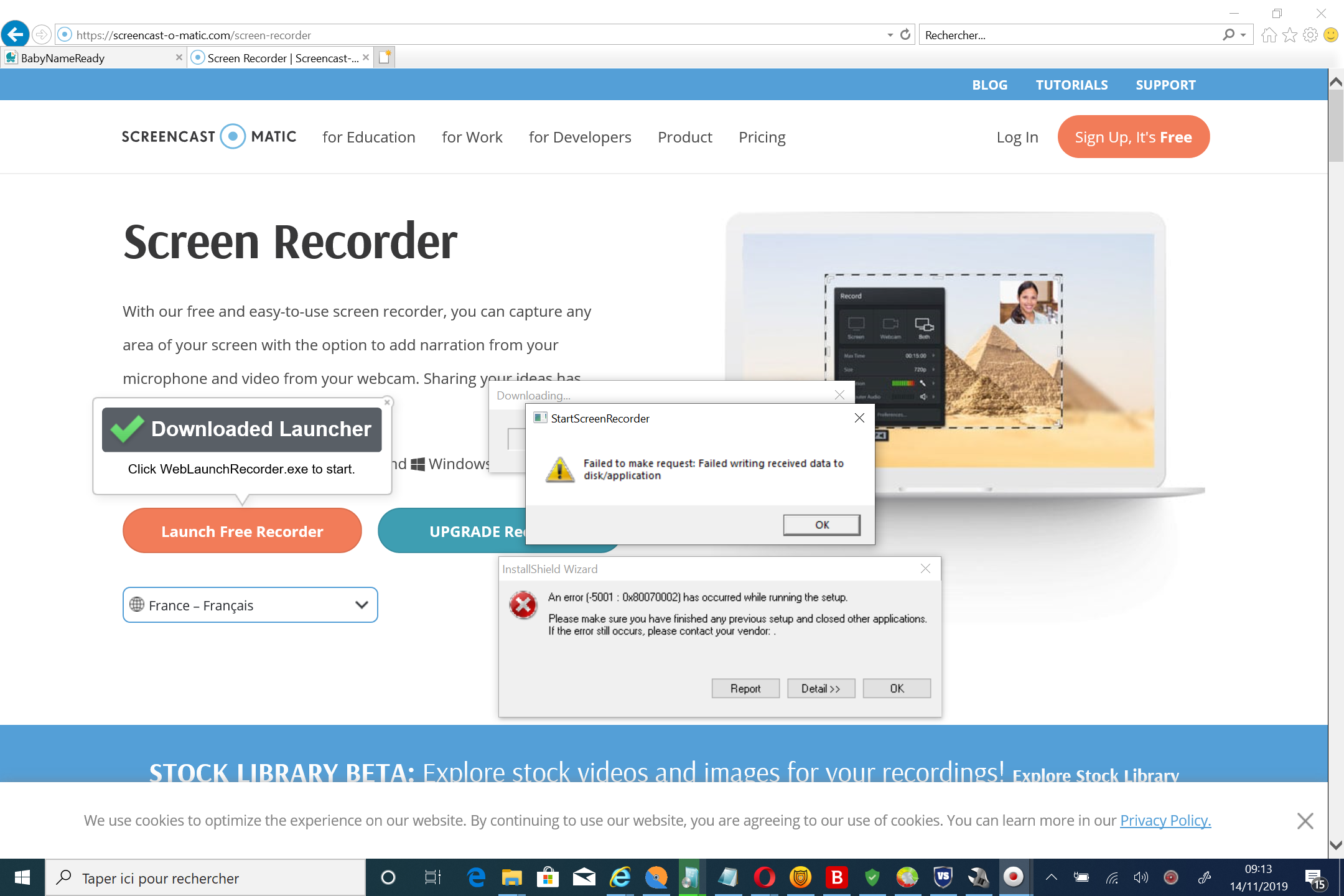Open the Product menu
The height and width of the screenshot is (896, 1344).
[x=684, y=137]
